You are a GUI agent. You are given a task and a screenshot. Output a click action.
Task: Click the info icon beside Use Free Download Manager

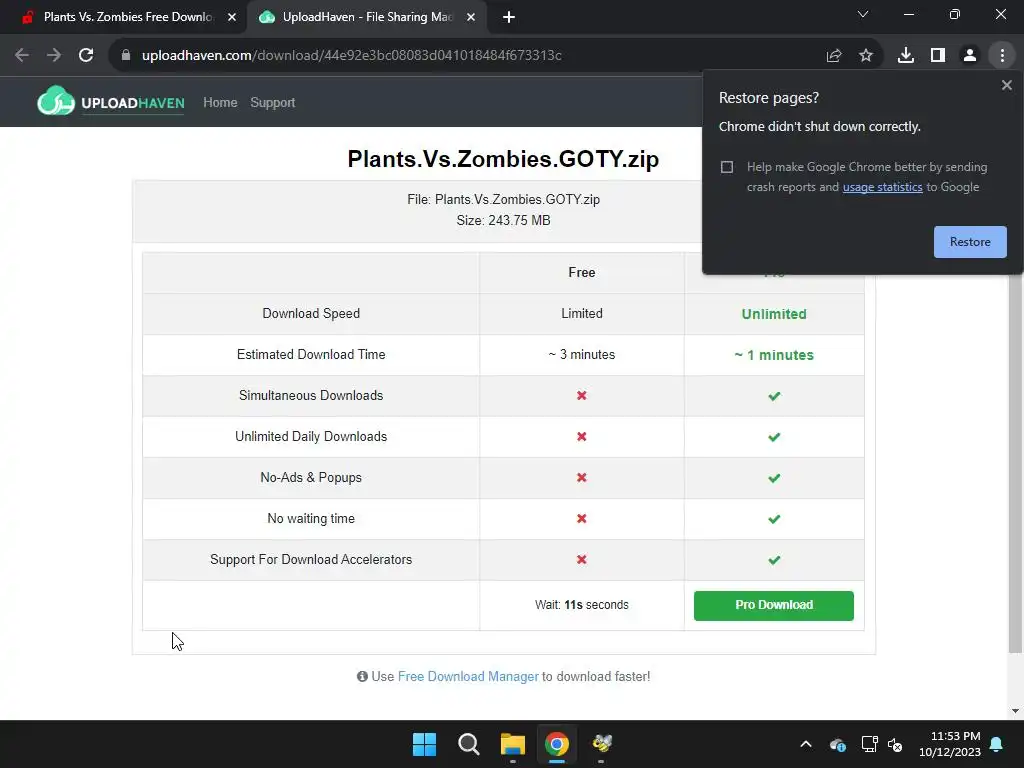tap(362, 677)
